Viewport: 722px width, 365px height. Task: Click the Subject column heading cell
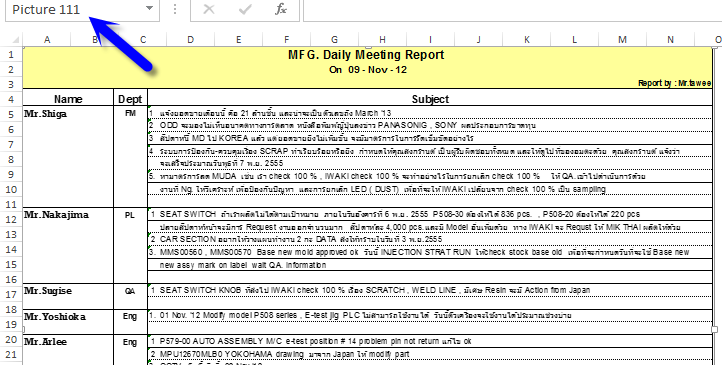(430, 99)
